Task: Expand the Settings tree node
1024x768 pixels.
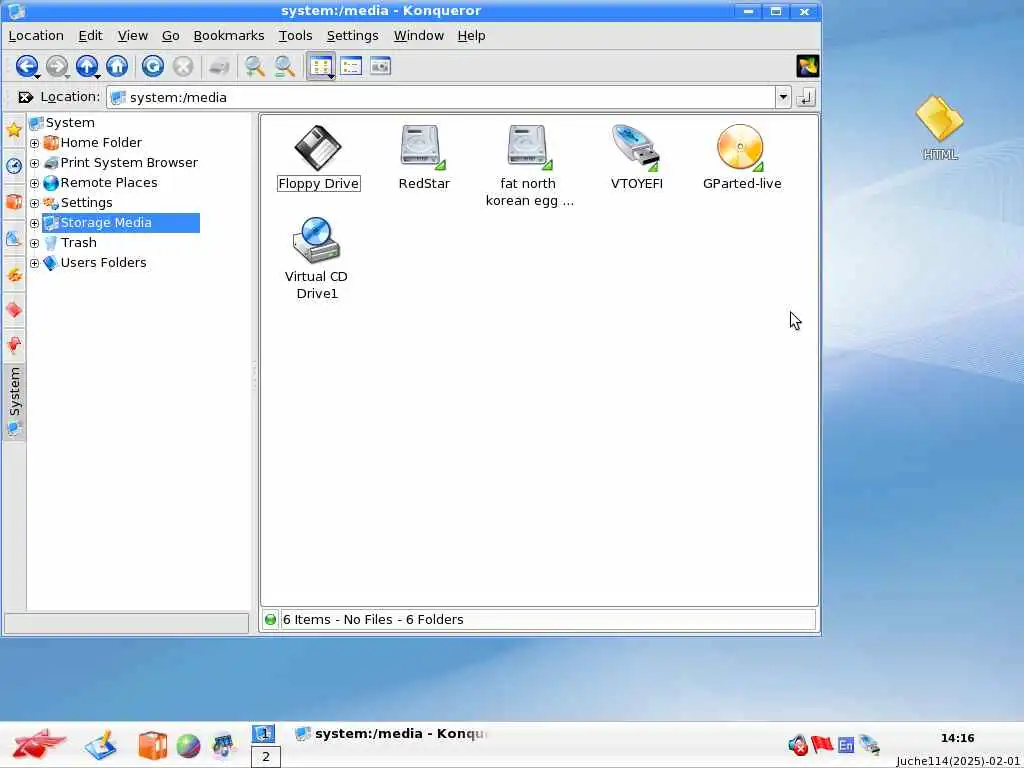Action: point(35,203)
